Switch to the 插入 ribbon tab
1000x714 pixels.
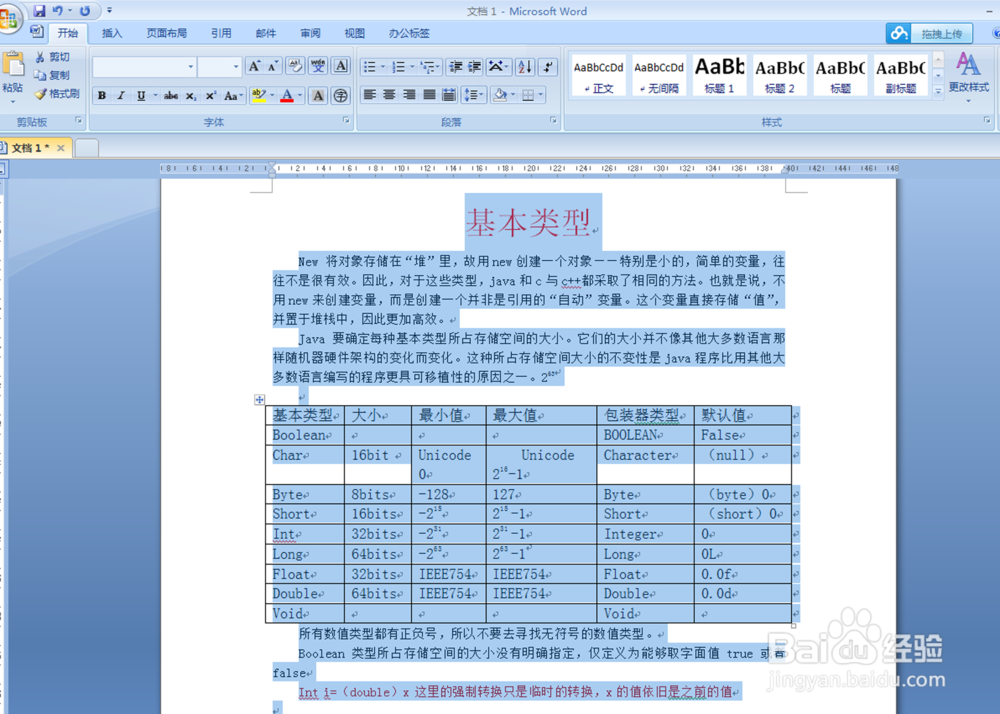(x=112, y=32)
